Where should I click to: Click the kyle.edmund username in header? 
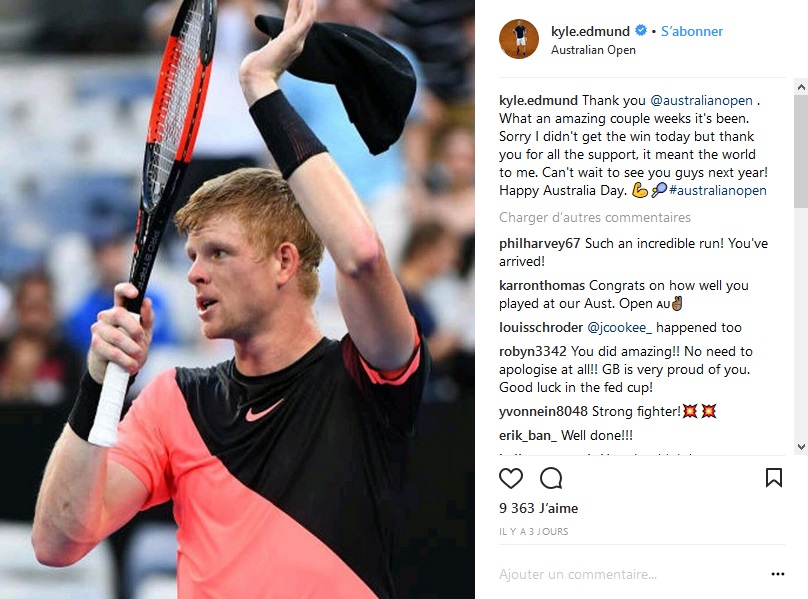tap(590, 31)
